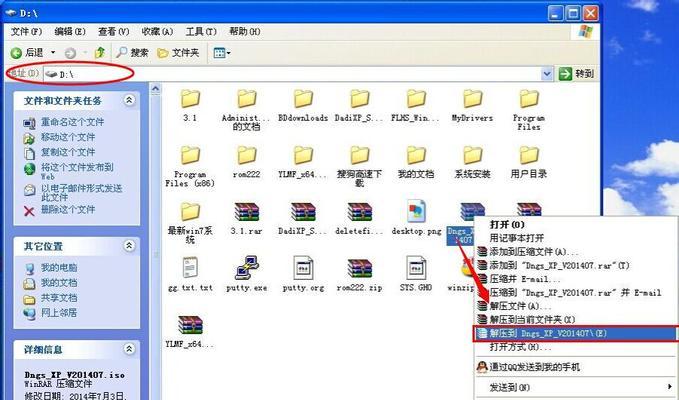Click the 后退 back button
The image size is (679, 400).
tap(27, 53)
